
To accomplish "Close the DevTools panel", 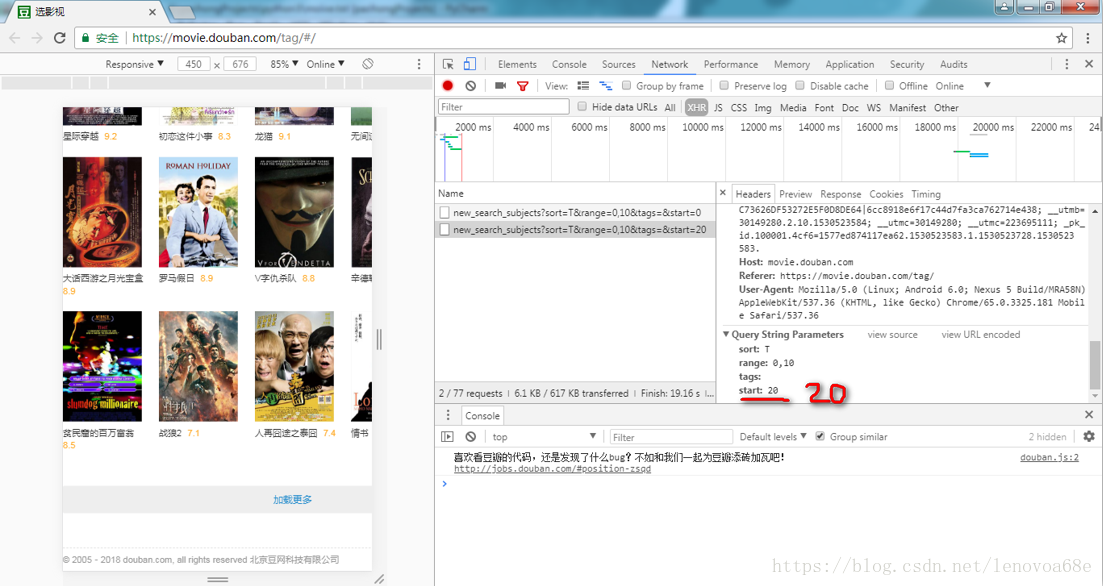I will [1089, 64].
